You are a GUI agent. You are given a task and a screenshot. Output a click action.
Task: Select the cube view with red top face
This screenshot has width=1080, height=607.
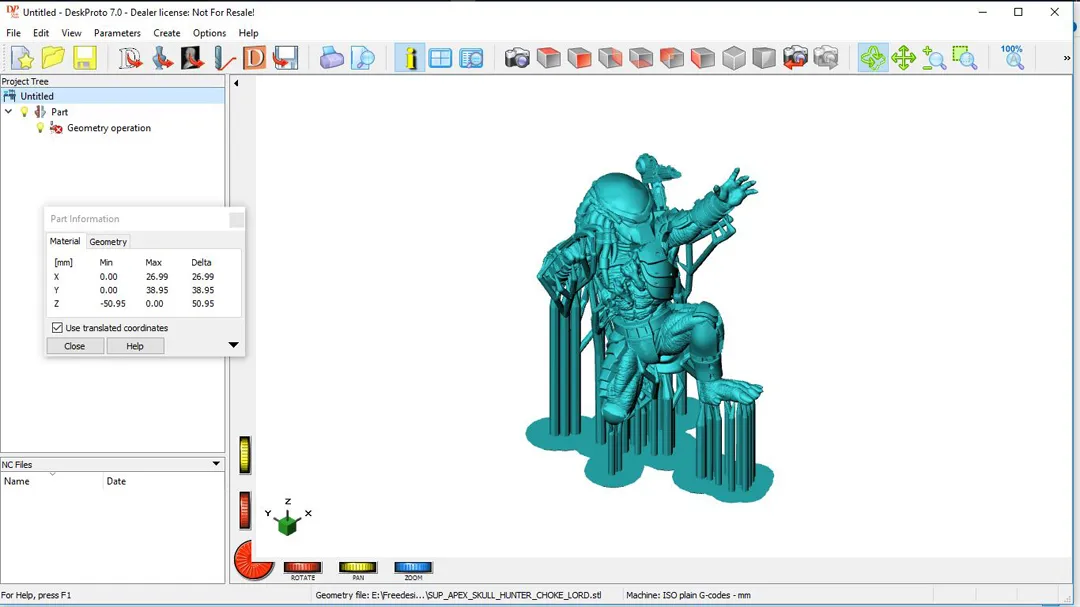point(548,58)
